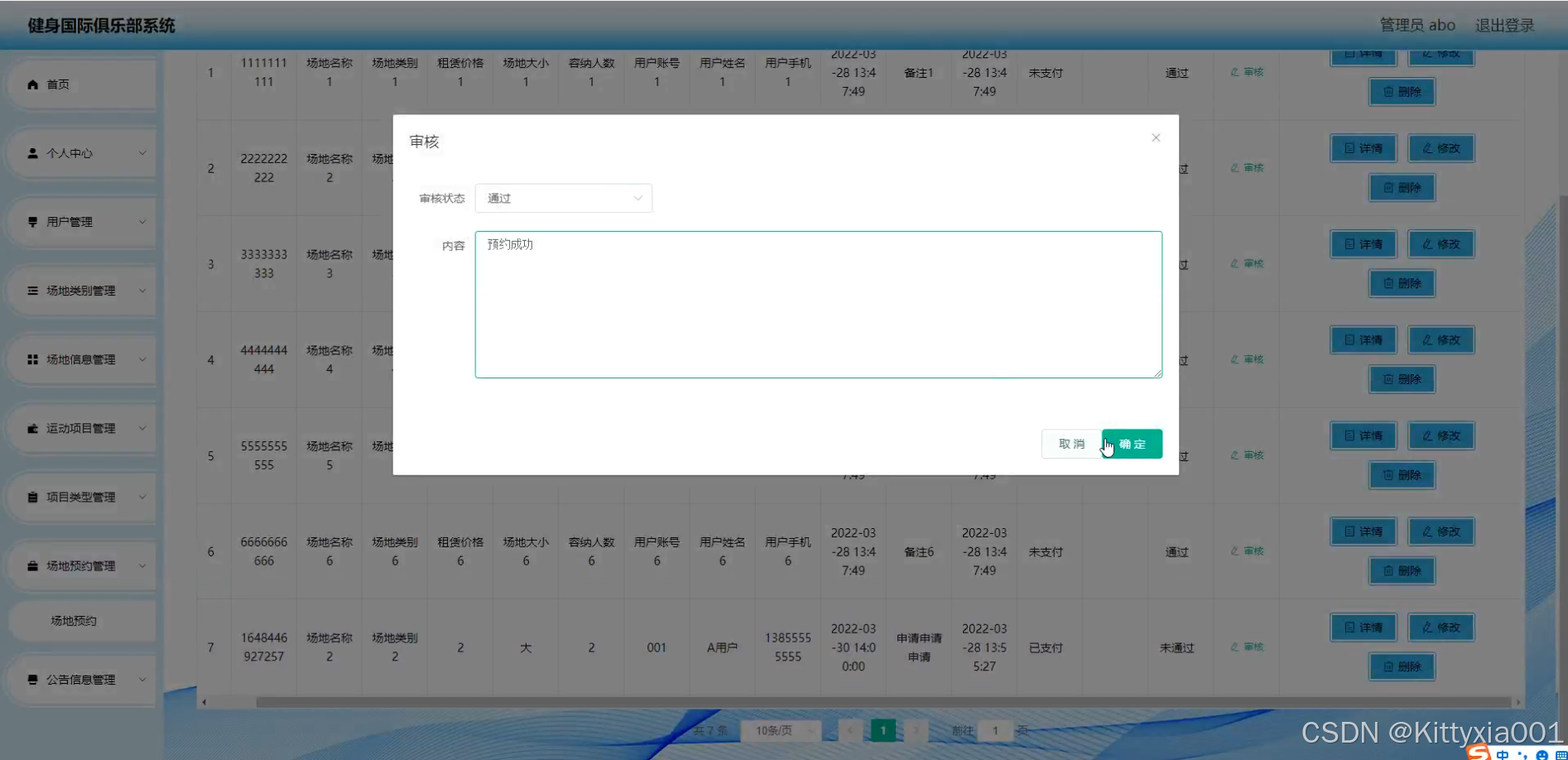Click the 退出登录 link in the header

click(x=1505, y=25)
